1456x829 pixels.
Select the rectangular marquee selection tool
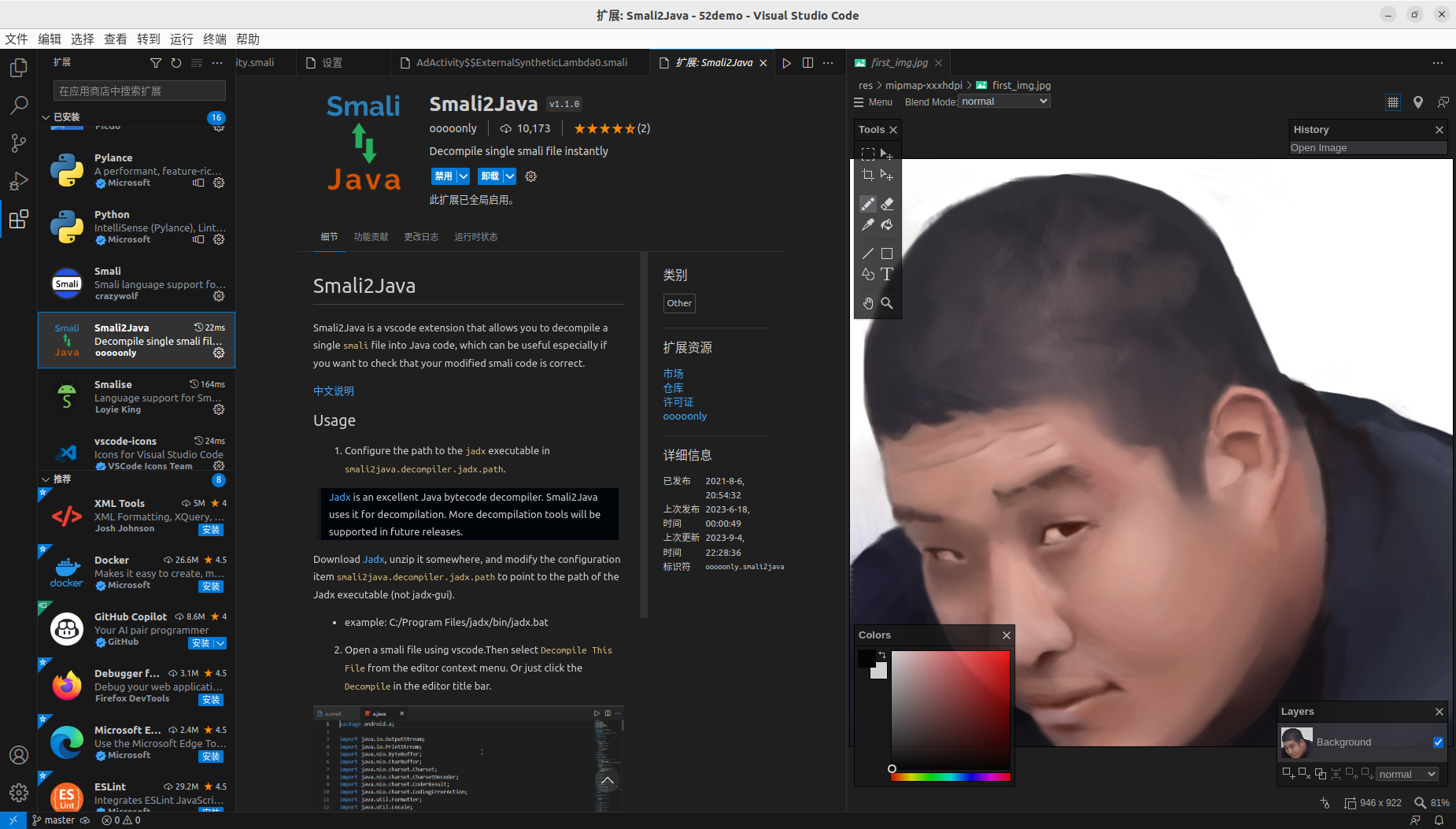tap(867, 154)
